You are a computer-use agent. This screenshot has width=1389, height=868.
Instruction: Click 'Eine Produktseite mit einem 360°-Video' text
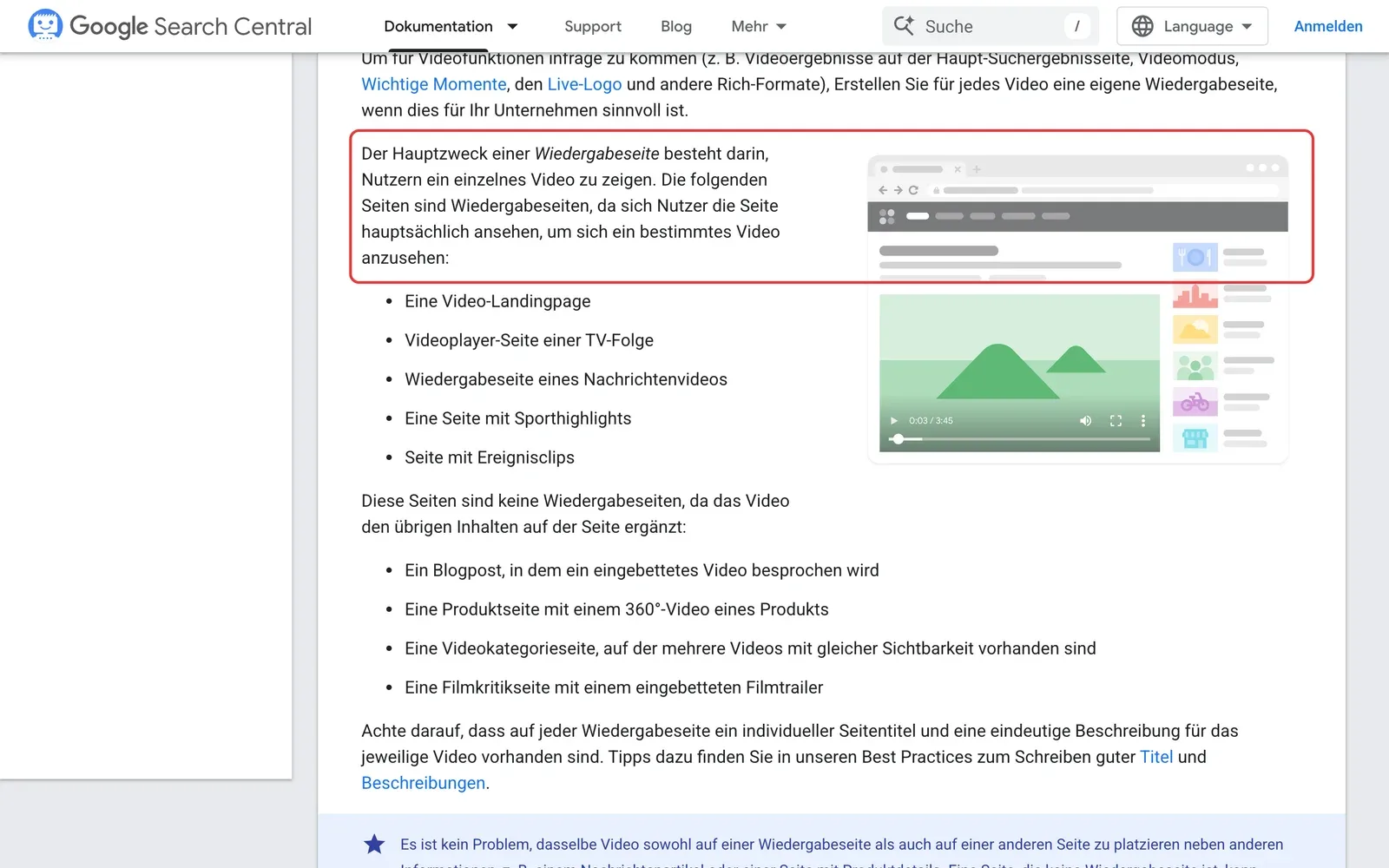click(556, 609)
